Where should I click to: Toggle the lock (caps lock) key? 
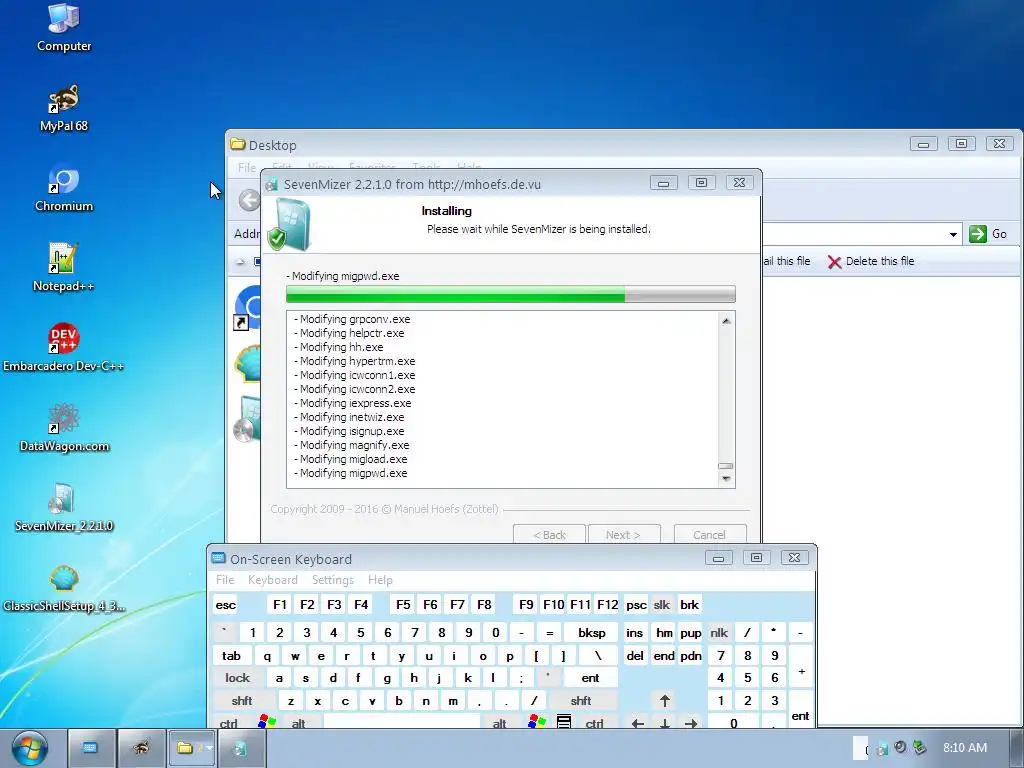point(238,678)
